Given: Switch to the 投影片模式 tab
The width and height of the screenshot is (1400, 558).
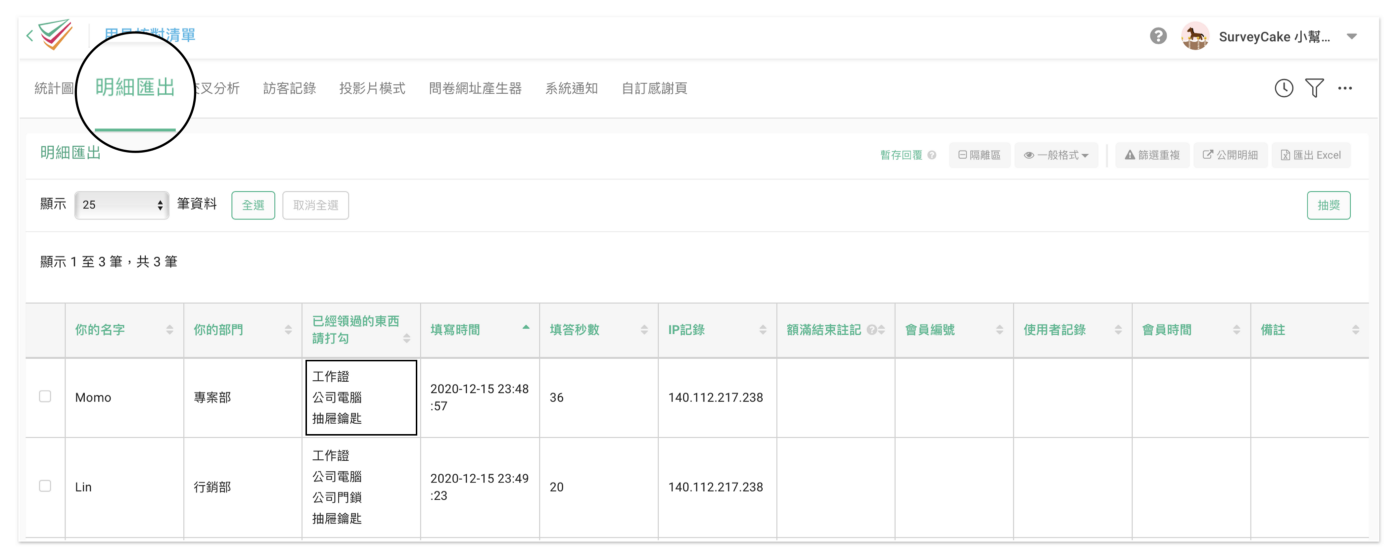Looking at the screenshot, I should [x=372, y=88].
